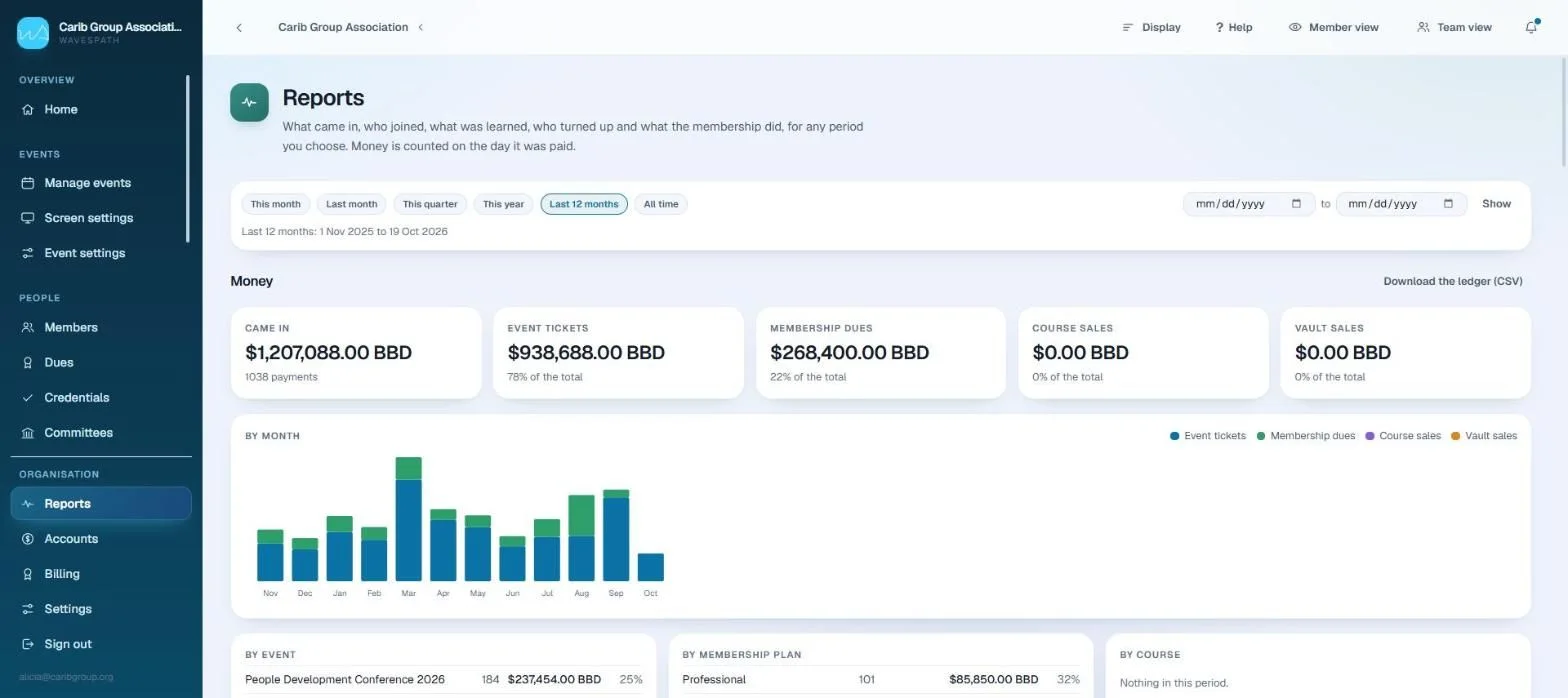Click the main page vertical scrollbar
Viewport: 1568px width, 698px height.
pyautogui.click(x=1564, y=113)
